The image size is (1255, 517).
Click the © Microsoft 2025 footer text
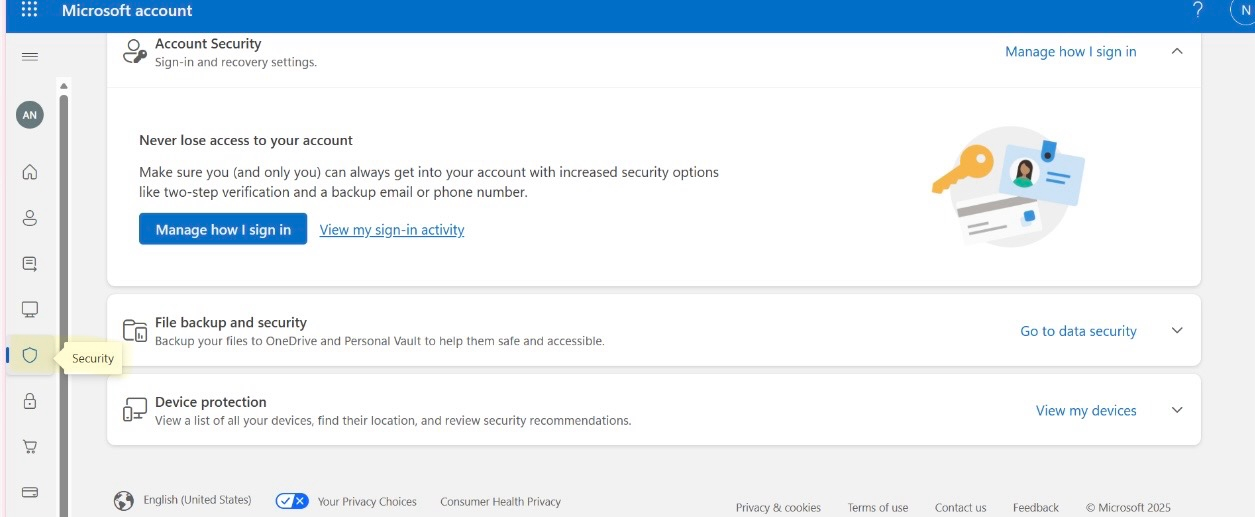pyautogui.click(x=1128, y=508)
